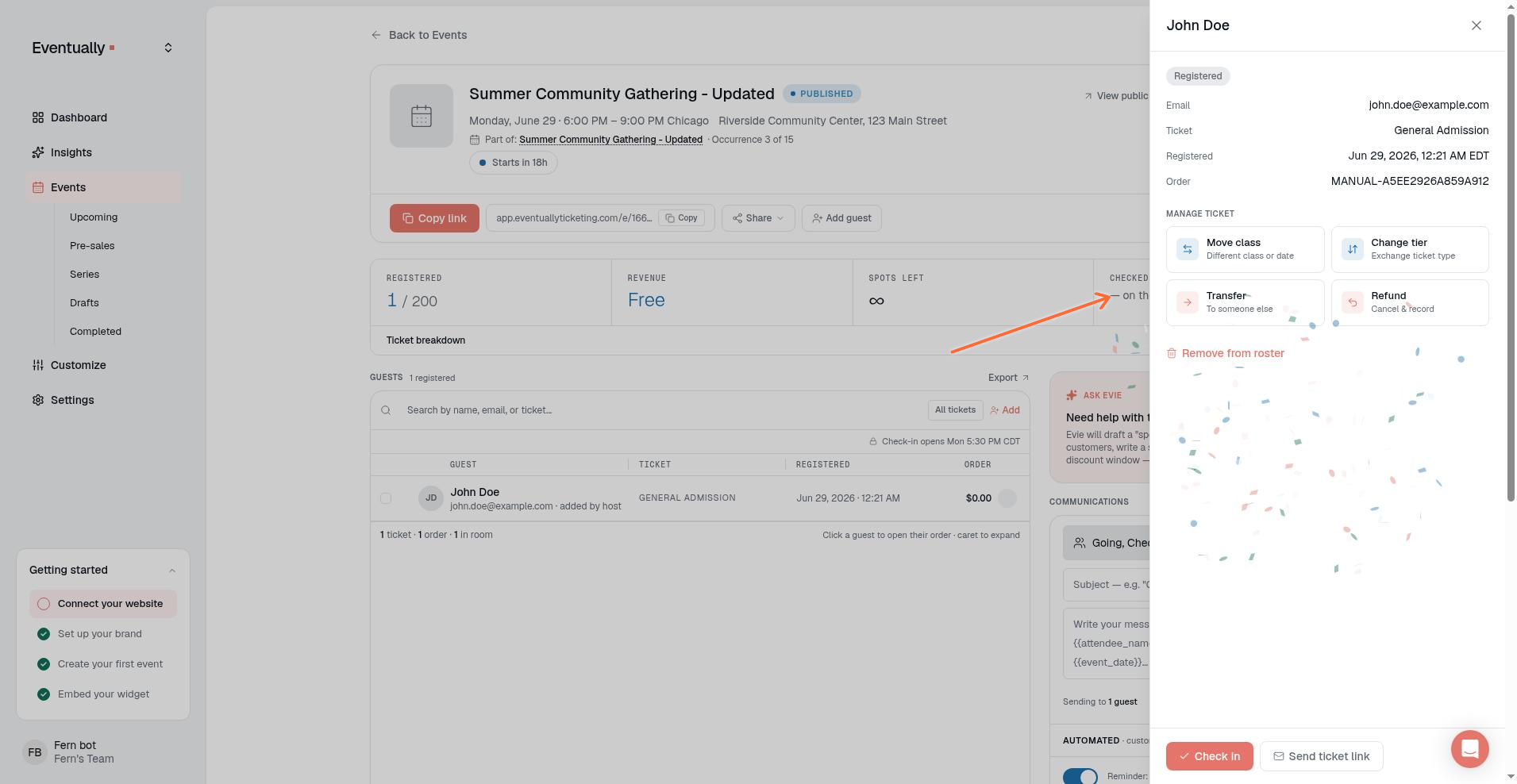Click the JD avatar for John Doe
Viewport: 1517px width, 784px height.
tap(431, 498)
